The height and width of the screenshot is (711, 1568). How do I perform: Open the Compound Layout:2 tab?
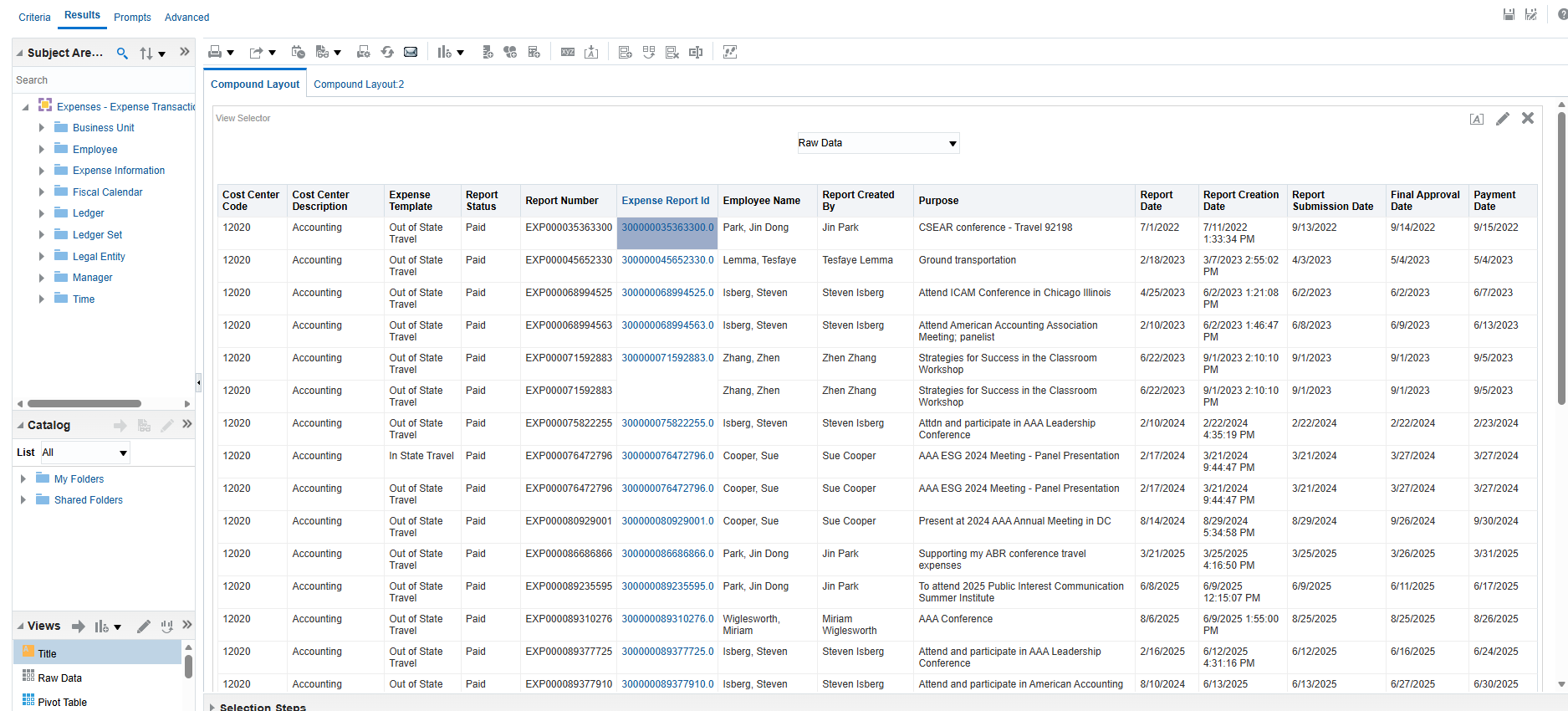click(359, 84)
